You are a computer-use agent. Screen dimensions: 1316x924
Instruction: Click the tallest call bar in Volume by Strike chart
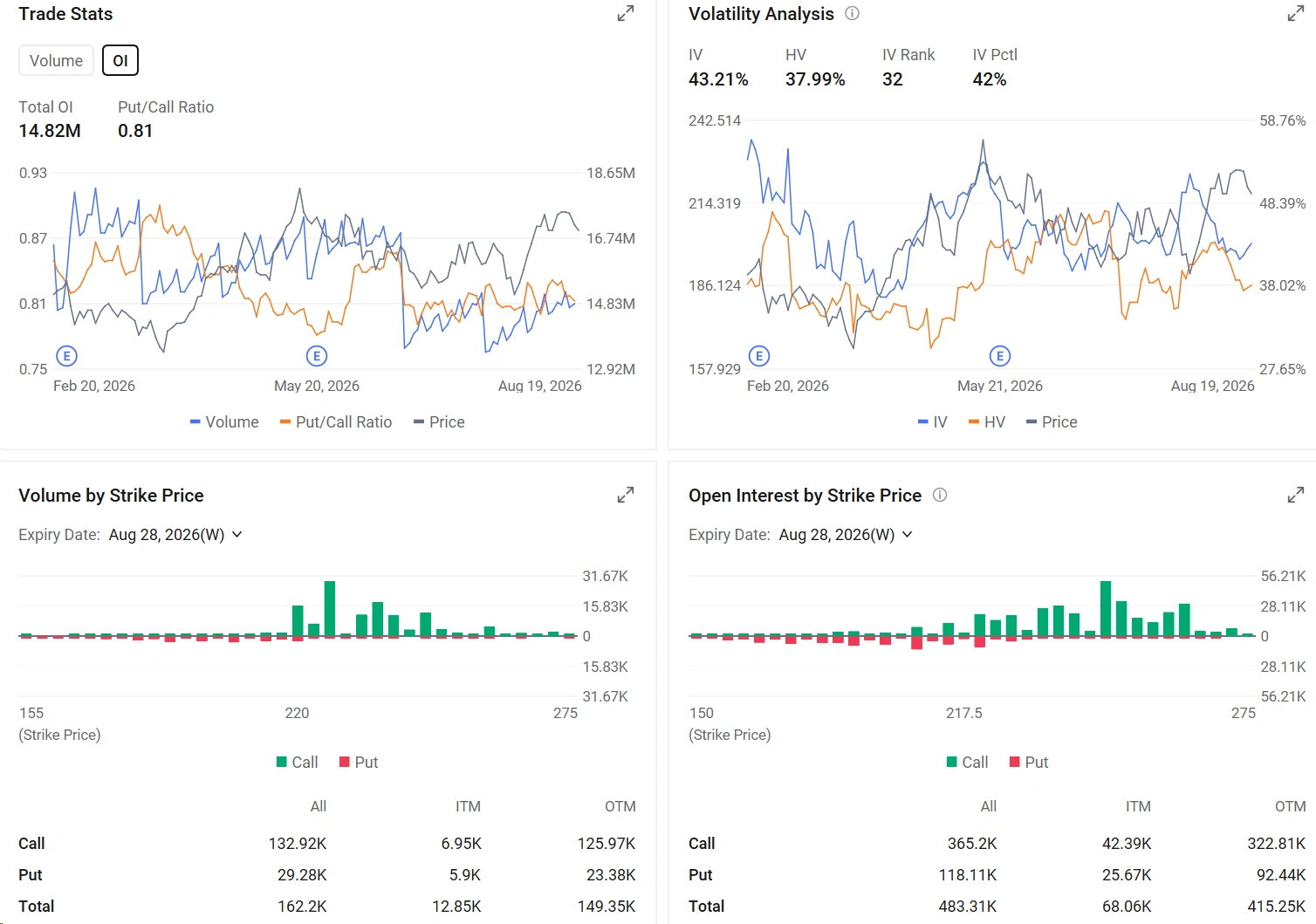tap(330, 608)
